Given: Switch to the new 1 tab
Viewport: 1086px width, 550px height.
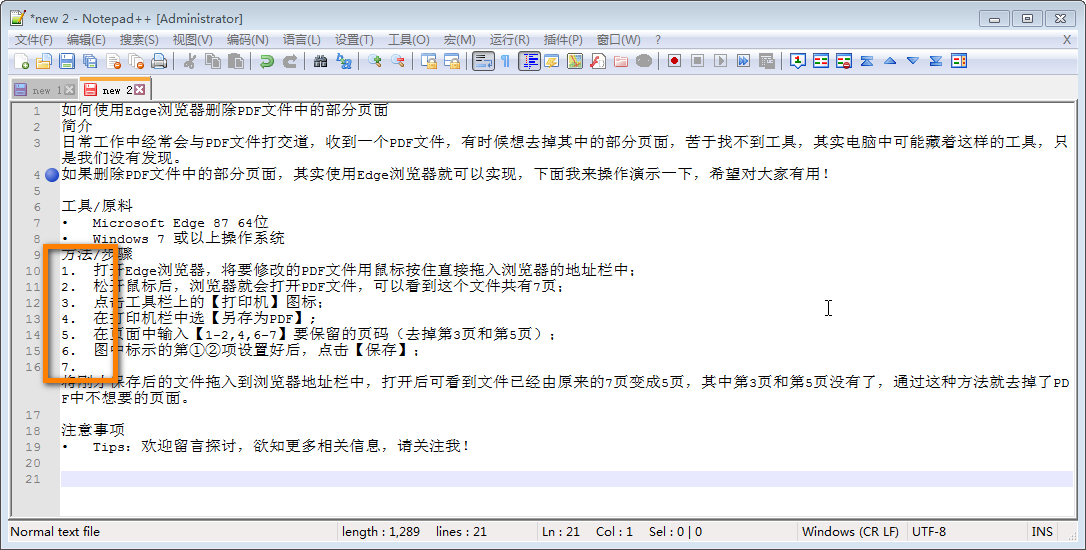Looking at the screenshot, I should coord(46,90).
